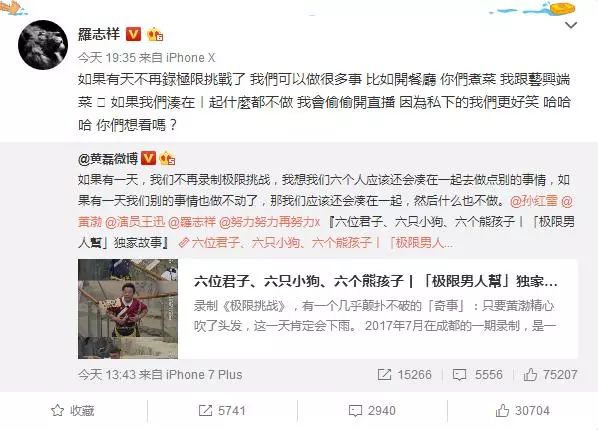Open the article card titled 六位君子、六只小狗

(328, 309)
